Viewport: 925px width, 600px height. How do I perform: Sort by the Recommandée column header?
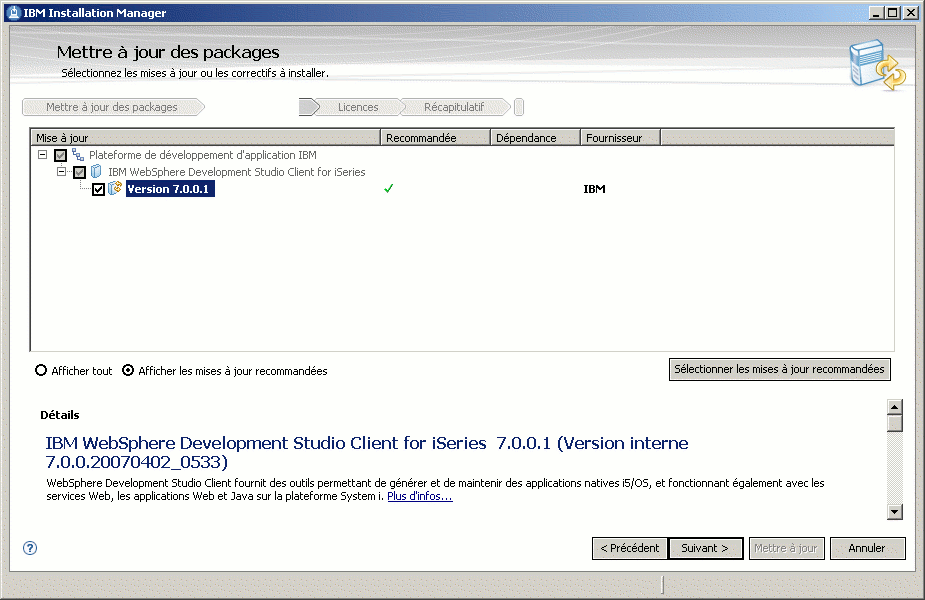[x=435, y=137]
